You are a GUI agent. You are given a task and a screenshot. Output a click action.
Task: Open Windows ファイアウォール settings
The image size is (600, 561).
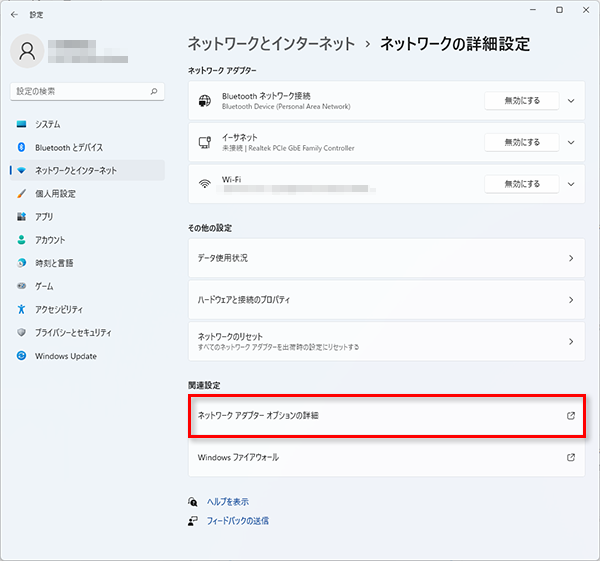click(386, 457)
